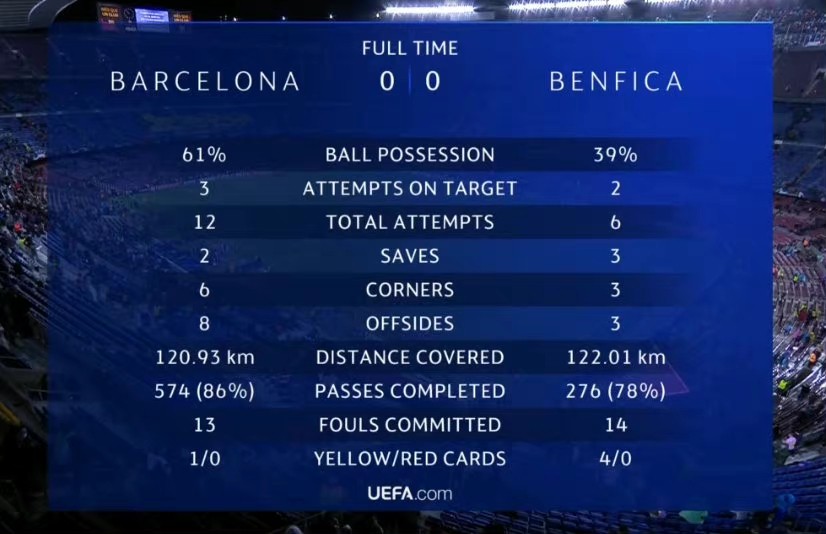The image size is (826, 534).
Task: Click the PASSES COMPLETED label
Action: (410, 391)
